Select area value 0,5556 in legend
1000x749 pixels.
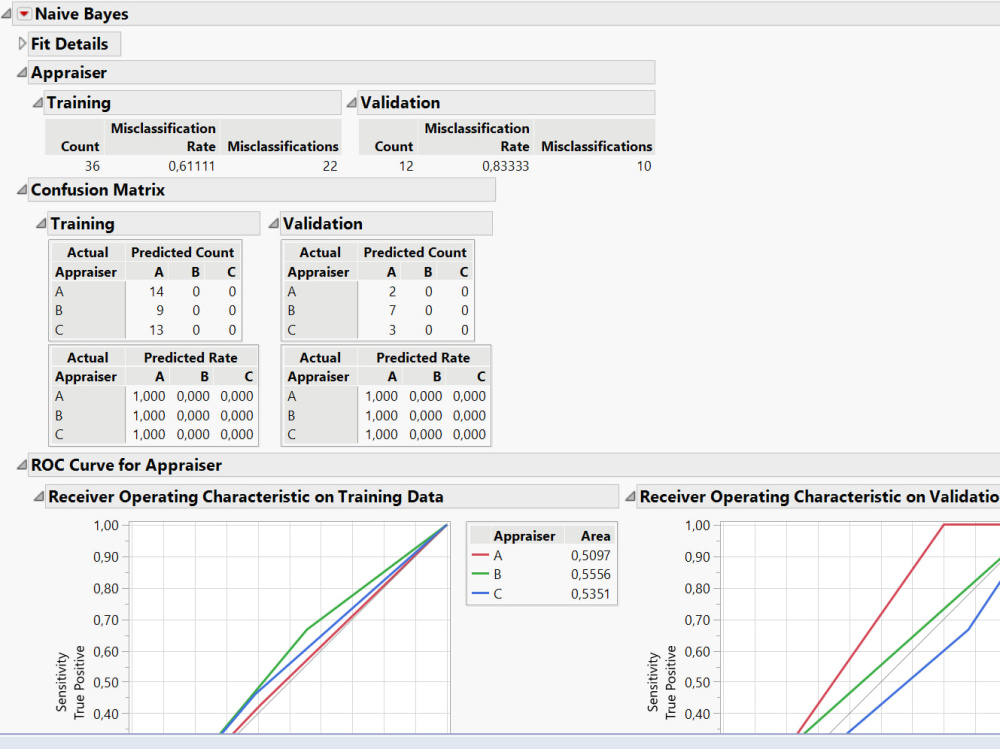pos(591,574)
